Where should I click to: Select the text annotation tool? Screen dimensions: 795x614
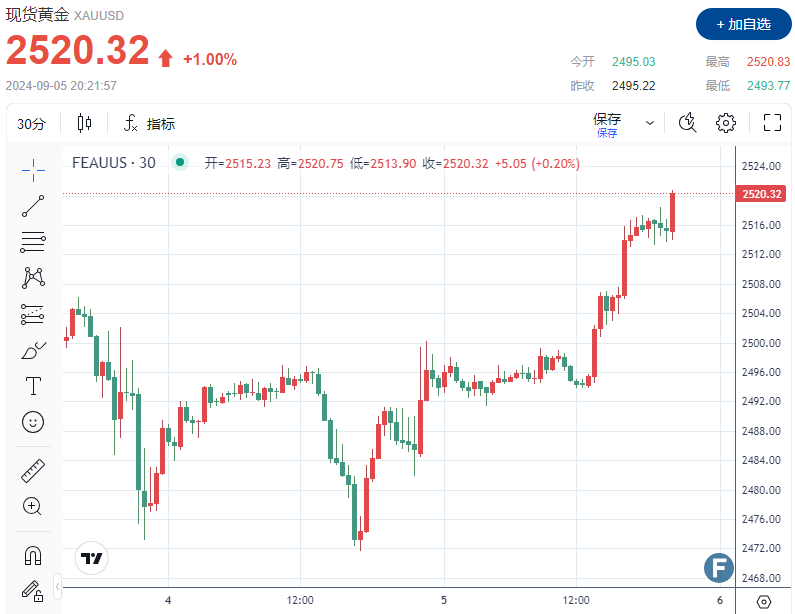33,386
